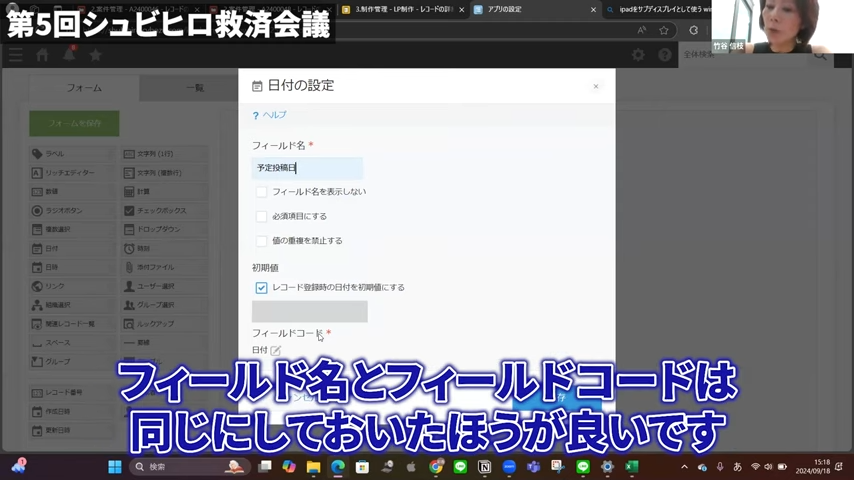
Task: Open the Windows Start menu
Action: (x=115, y=467)
